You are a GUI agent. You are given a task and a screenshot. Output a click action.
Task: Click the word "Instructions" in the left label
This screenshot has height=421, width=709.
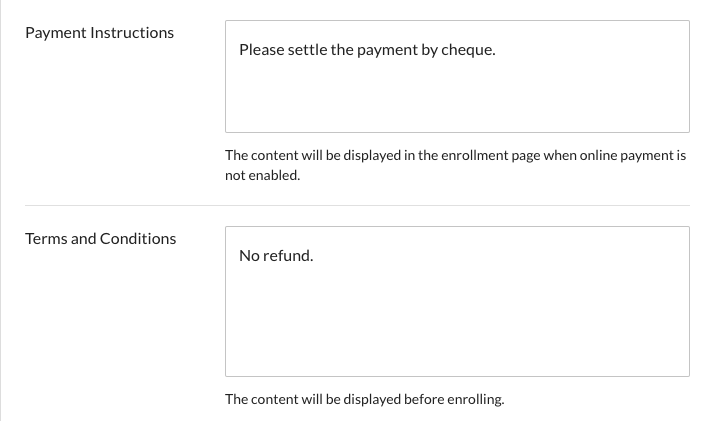pos(132,33)
